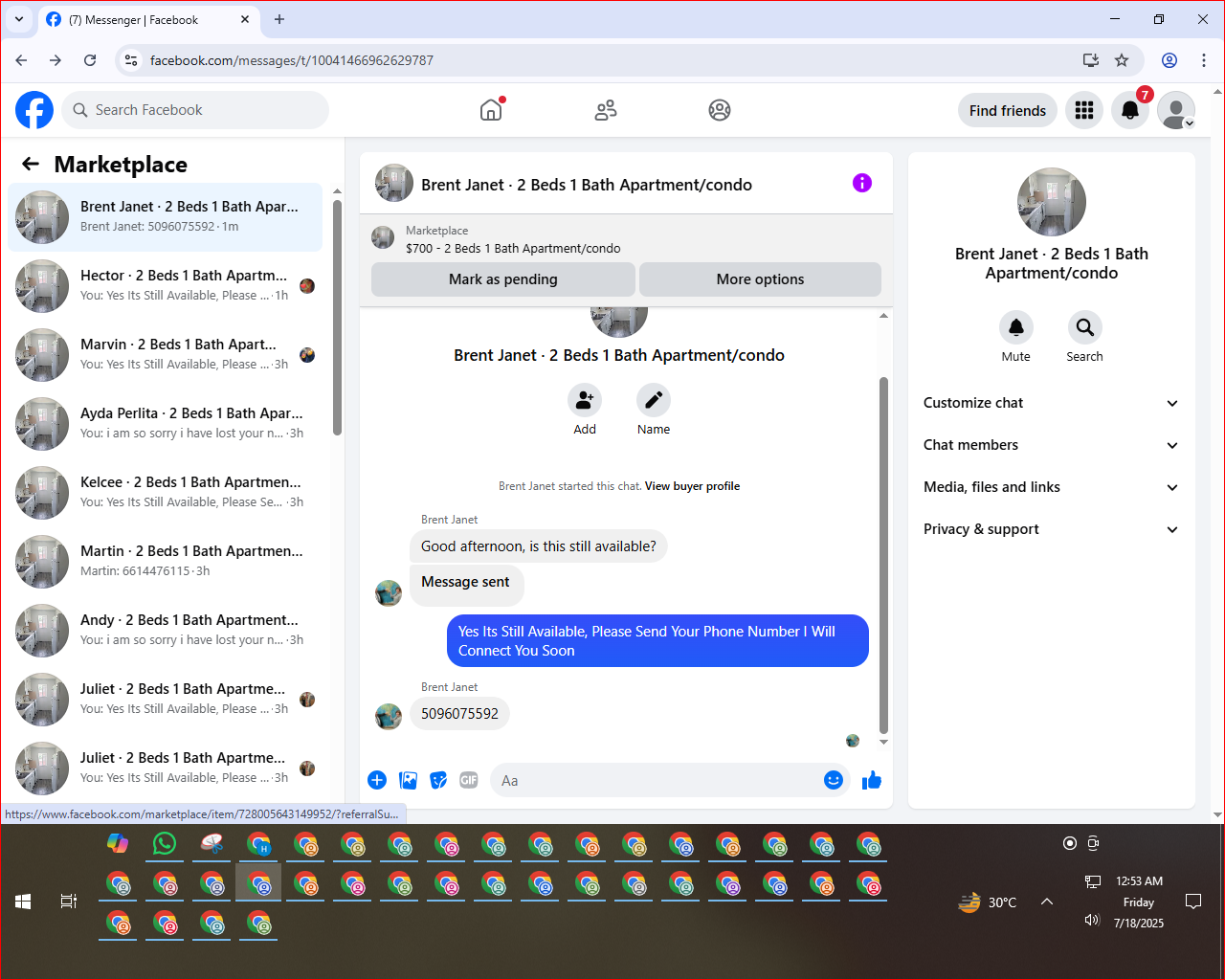Click the Find friends button
Screen dimensions: 1225x980
click(1008, 110)
